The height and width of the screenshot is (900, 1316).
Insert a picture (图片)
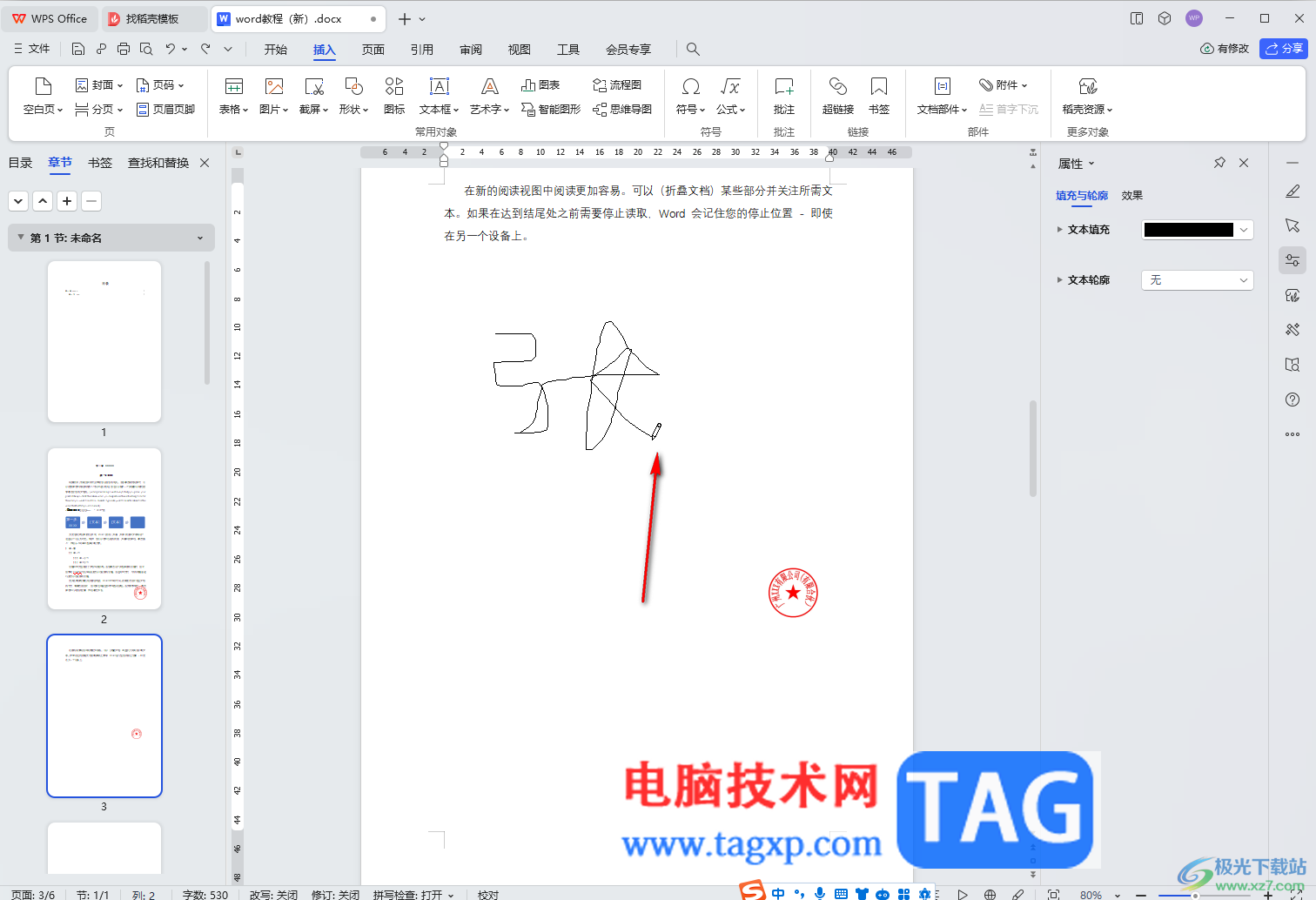coord(274,96)
